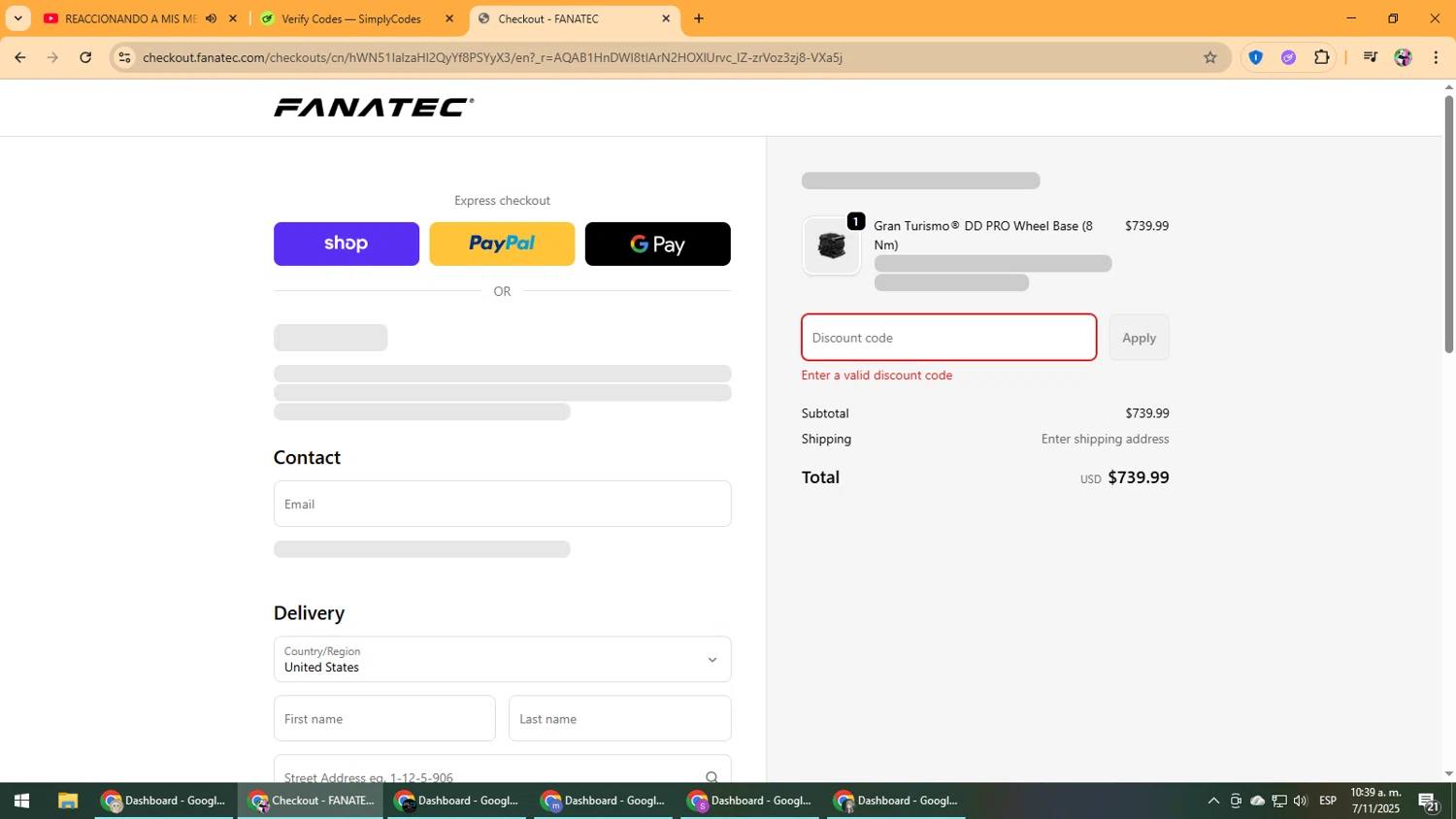Open a new browser tab
1456x819 pixels.
pos(699,18)
